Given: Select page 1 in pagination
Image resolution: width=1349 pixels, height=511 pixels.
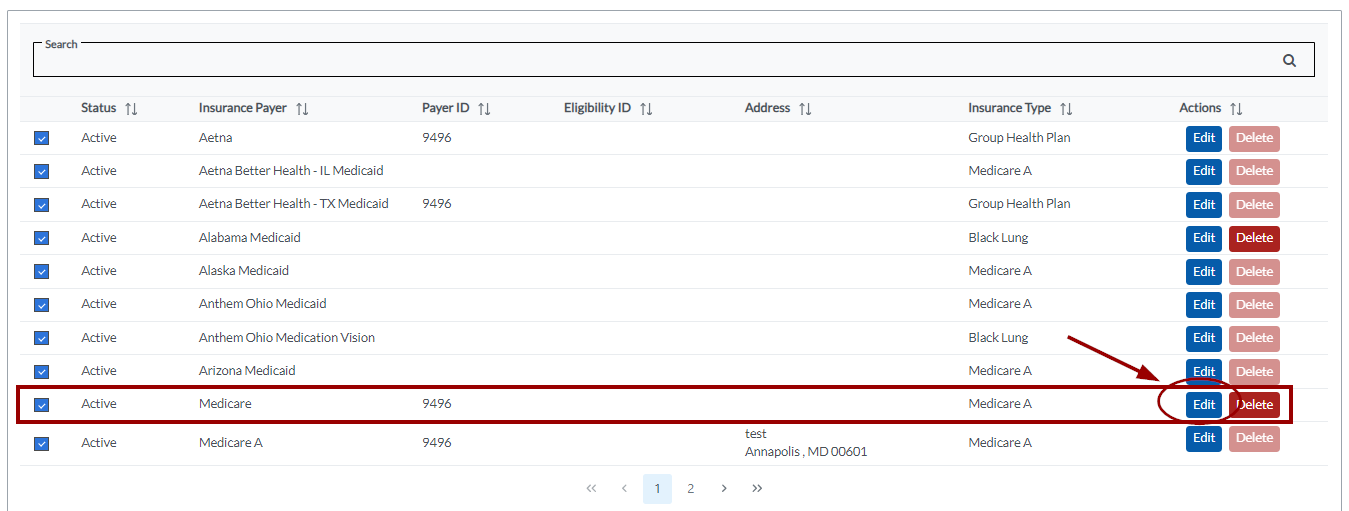Looking at the screenshot, I should (x=657, y=489).
